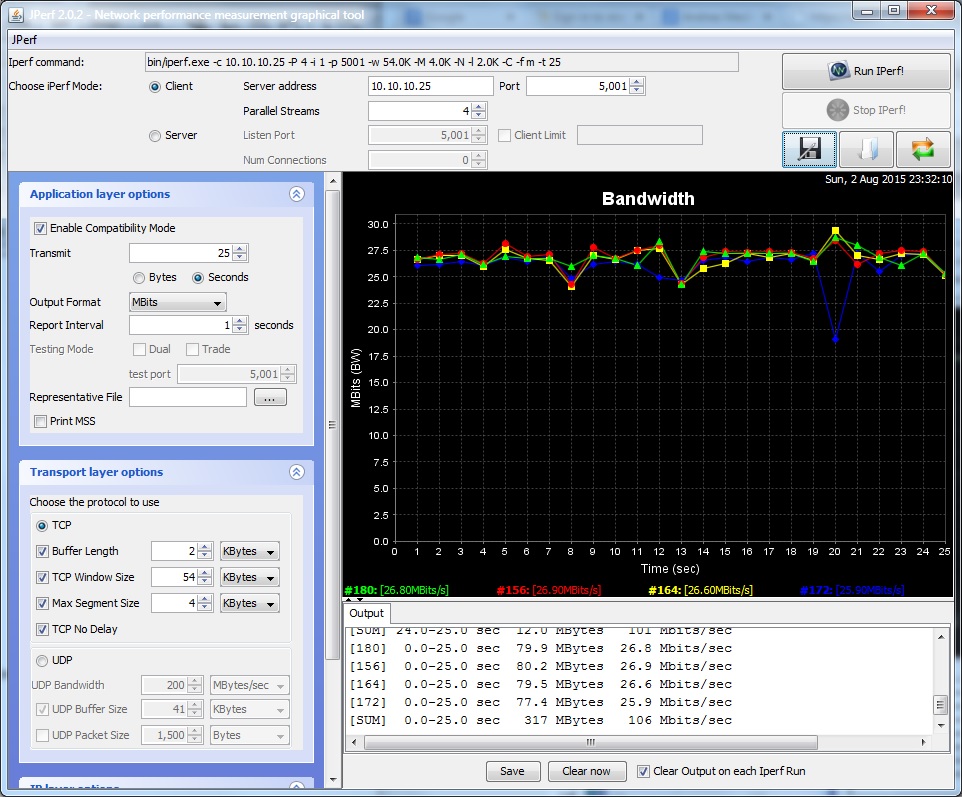Click blue #172 stream legend entry
Viewport: 962px width, 797px height.
coord(852,590)
